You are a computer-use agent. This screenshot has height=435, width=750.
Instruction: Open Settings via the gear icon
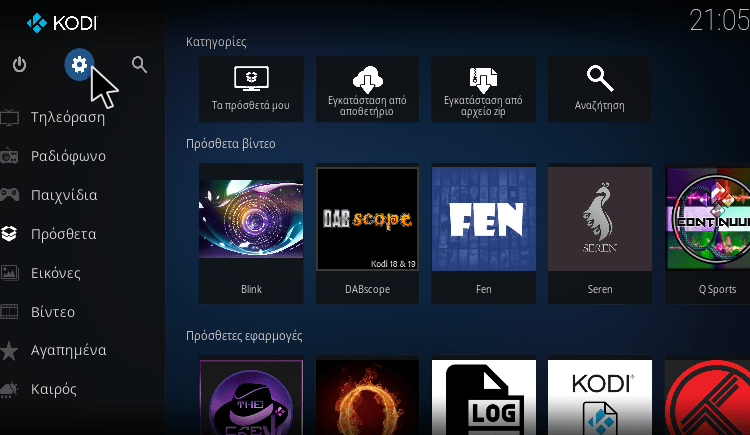click(x=79, y=64)
